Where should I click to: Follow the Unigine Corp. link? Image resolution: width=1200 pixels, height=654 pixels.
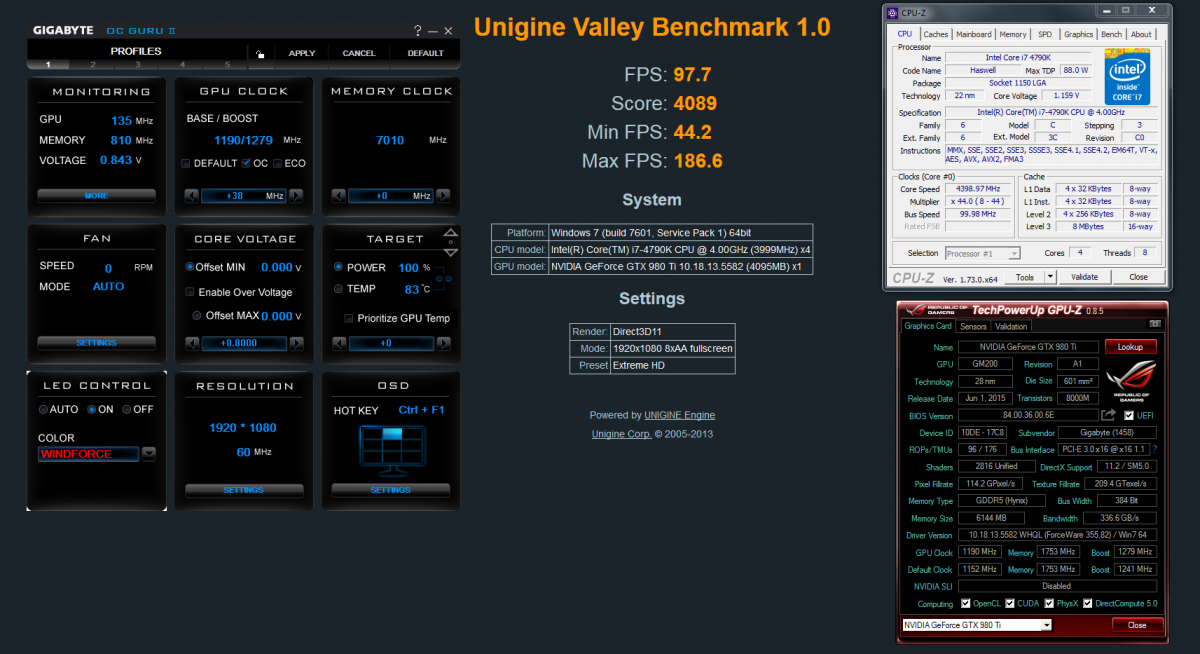(x=622, y=434)
